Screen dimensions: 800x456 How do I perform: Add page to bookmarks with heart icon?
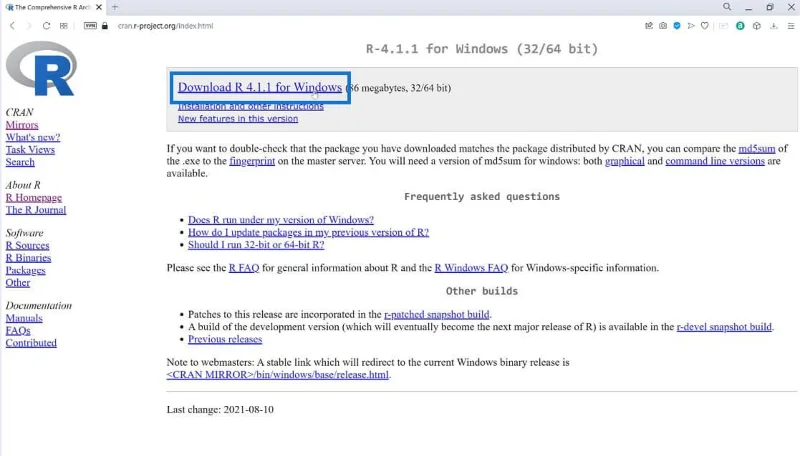tap(705, 26)
